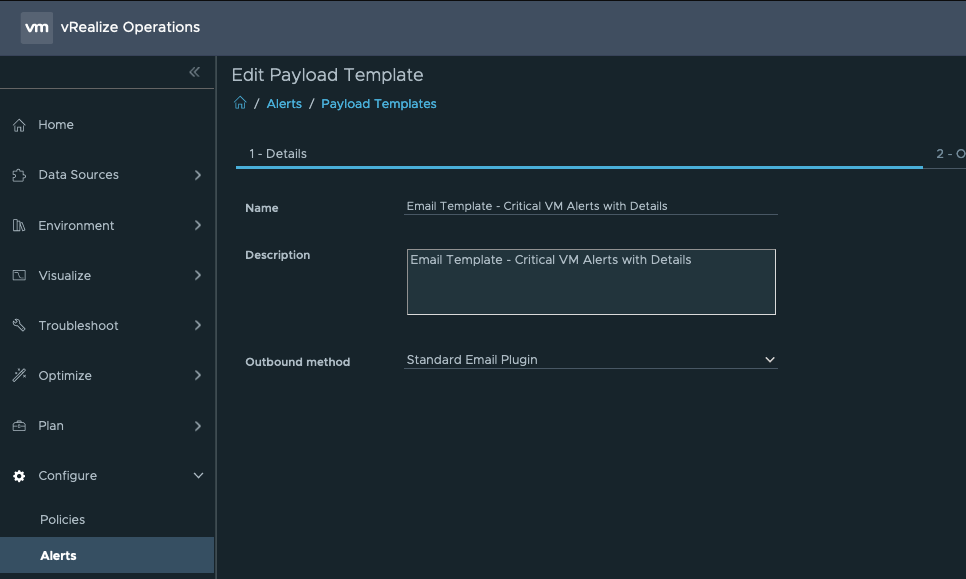This screenshot has width=966, height=579.
Task: Expand the Data Sources menu chevron
Action: click(x=198, y=175)
